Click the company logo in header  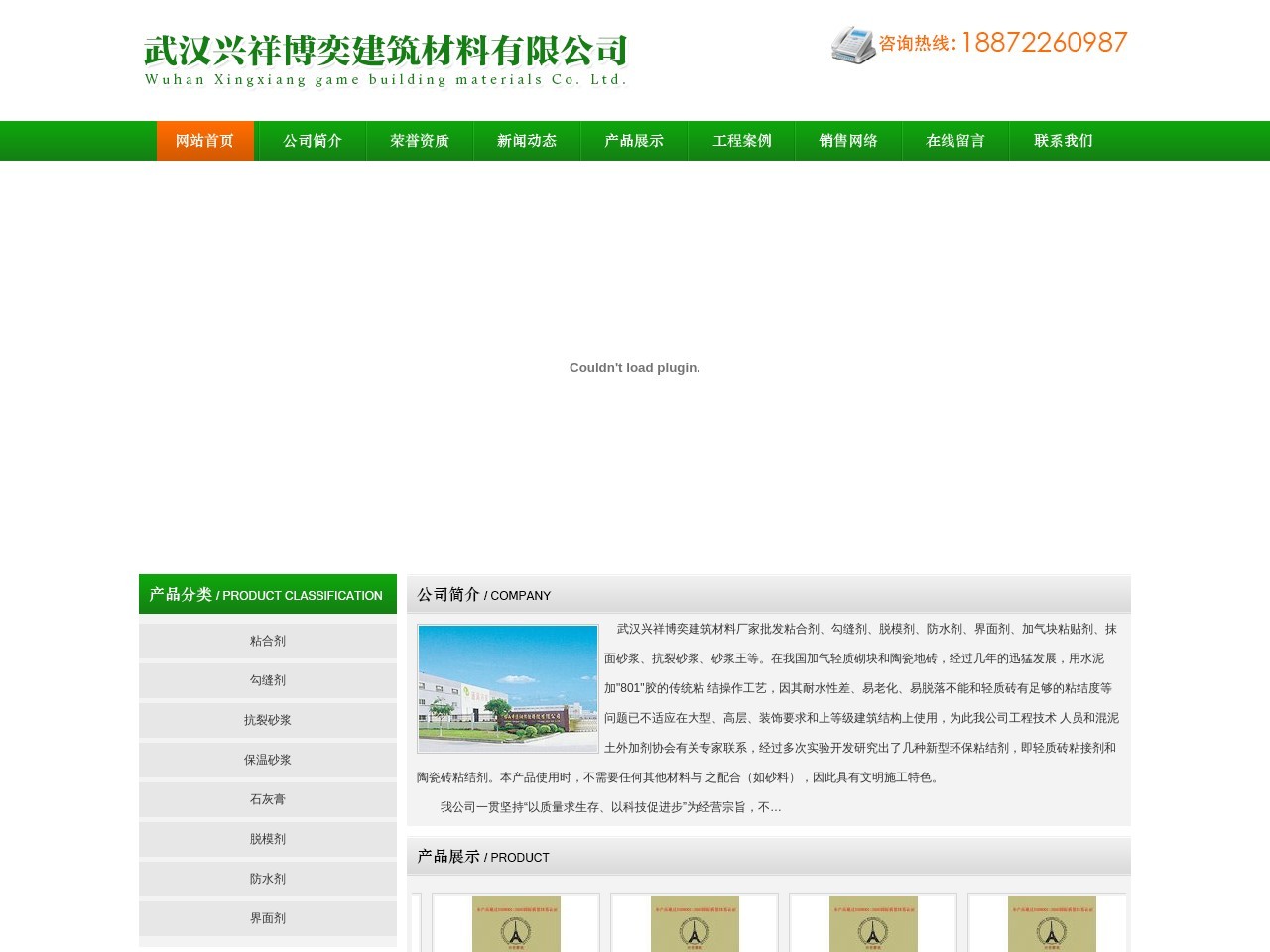(385, 59)
